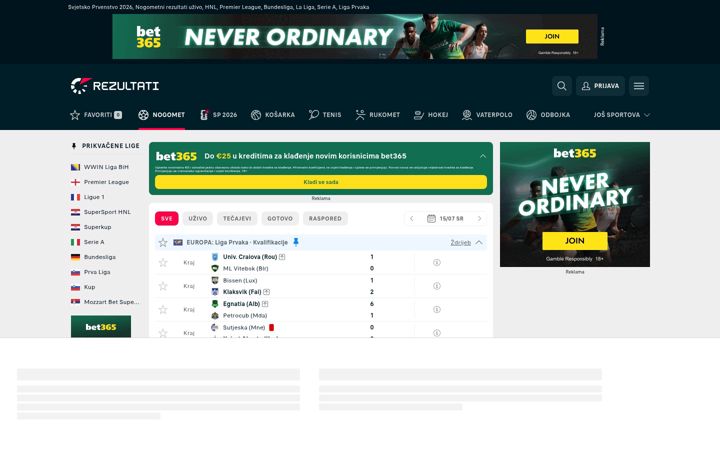Click Klaksvik (Fai) team name
The height and width of the screenshot is (450, 720).
click(242, 292)
